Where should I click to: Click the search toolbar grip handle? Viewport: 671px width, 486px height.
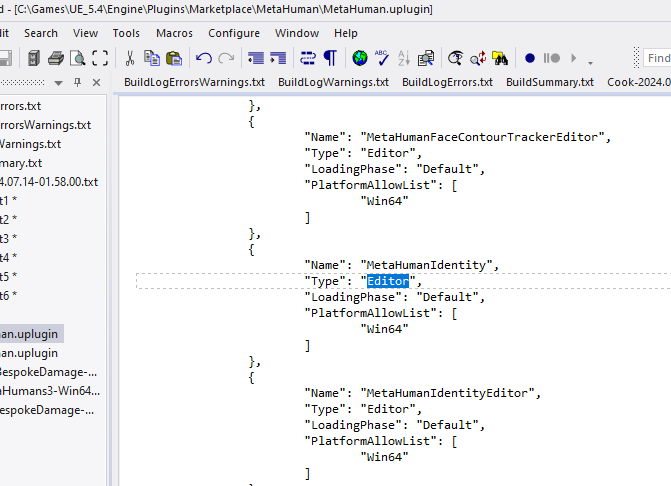[x=636, y=58]
